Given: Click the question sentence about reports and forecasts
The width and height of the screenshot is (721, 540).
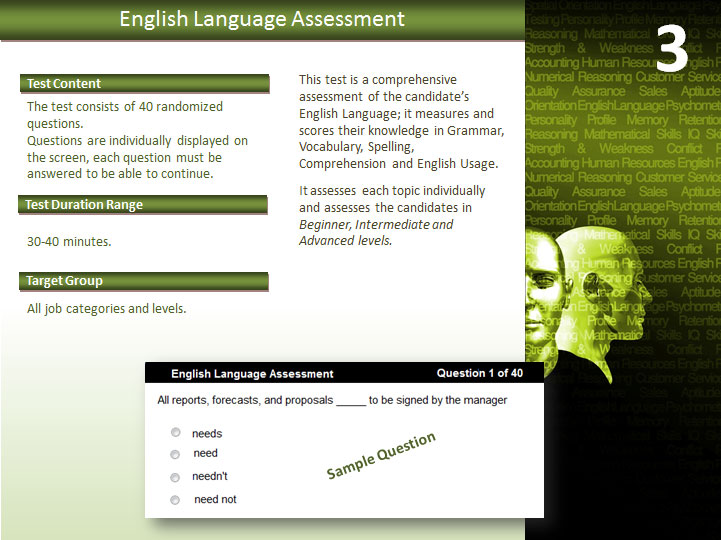Looking at the screenshot, I should coord(332,400).
